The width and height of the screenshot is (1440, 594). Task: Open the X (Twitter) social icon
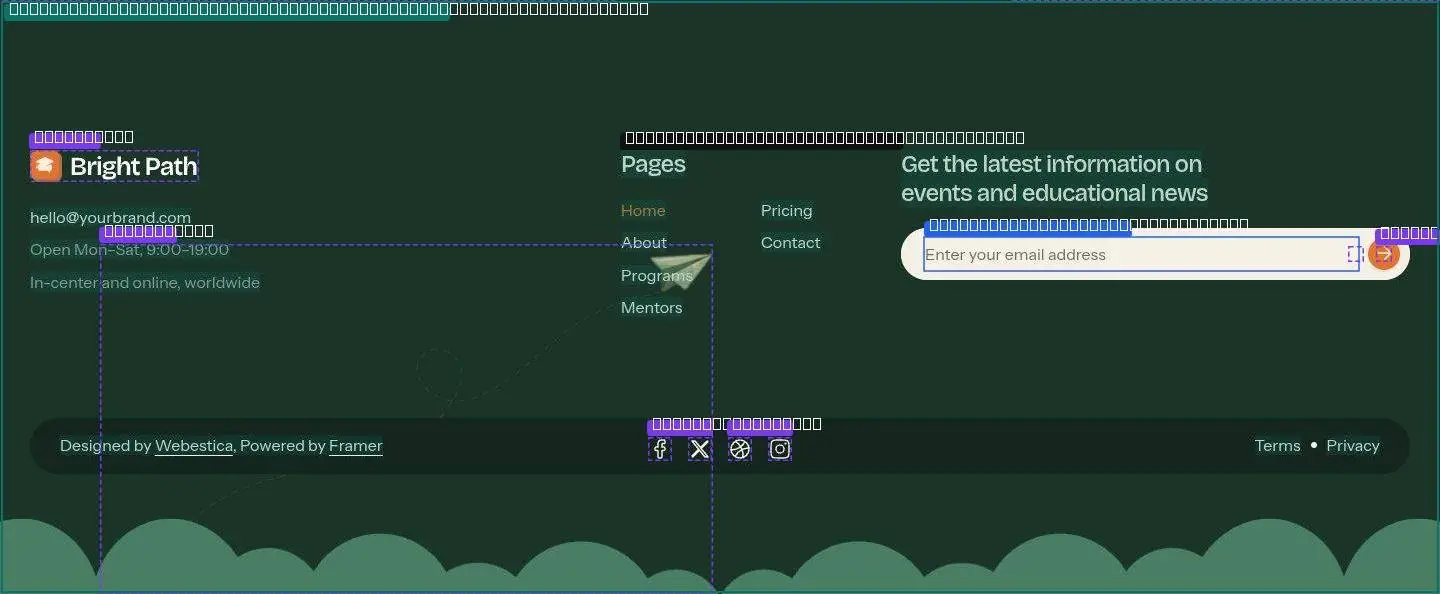pyautogui.click(x=700, y=449)
